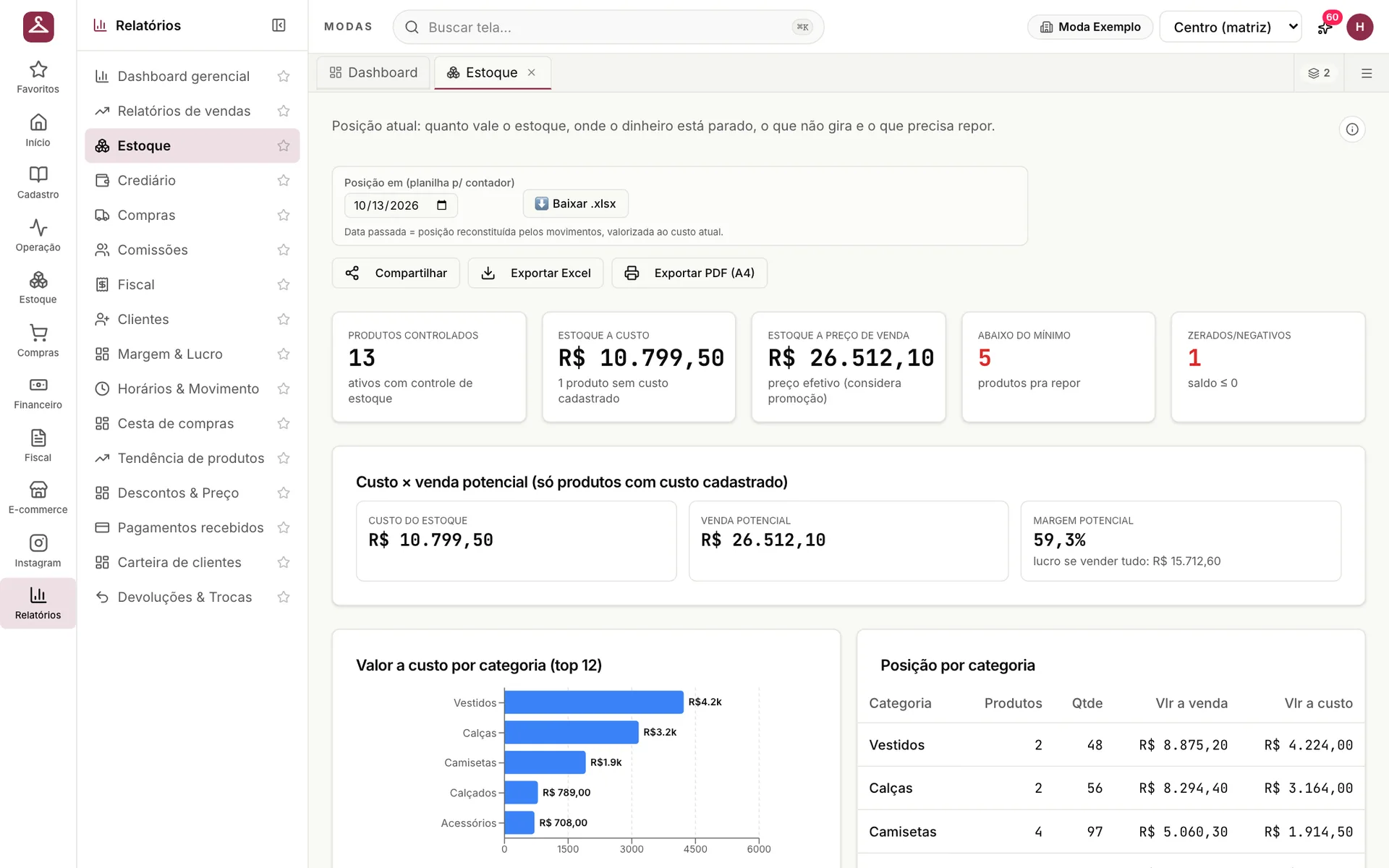This screenshot has height=868, width=1389.
Task: Open Tendência de produtos report
Action: 192,458
